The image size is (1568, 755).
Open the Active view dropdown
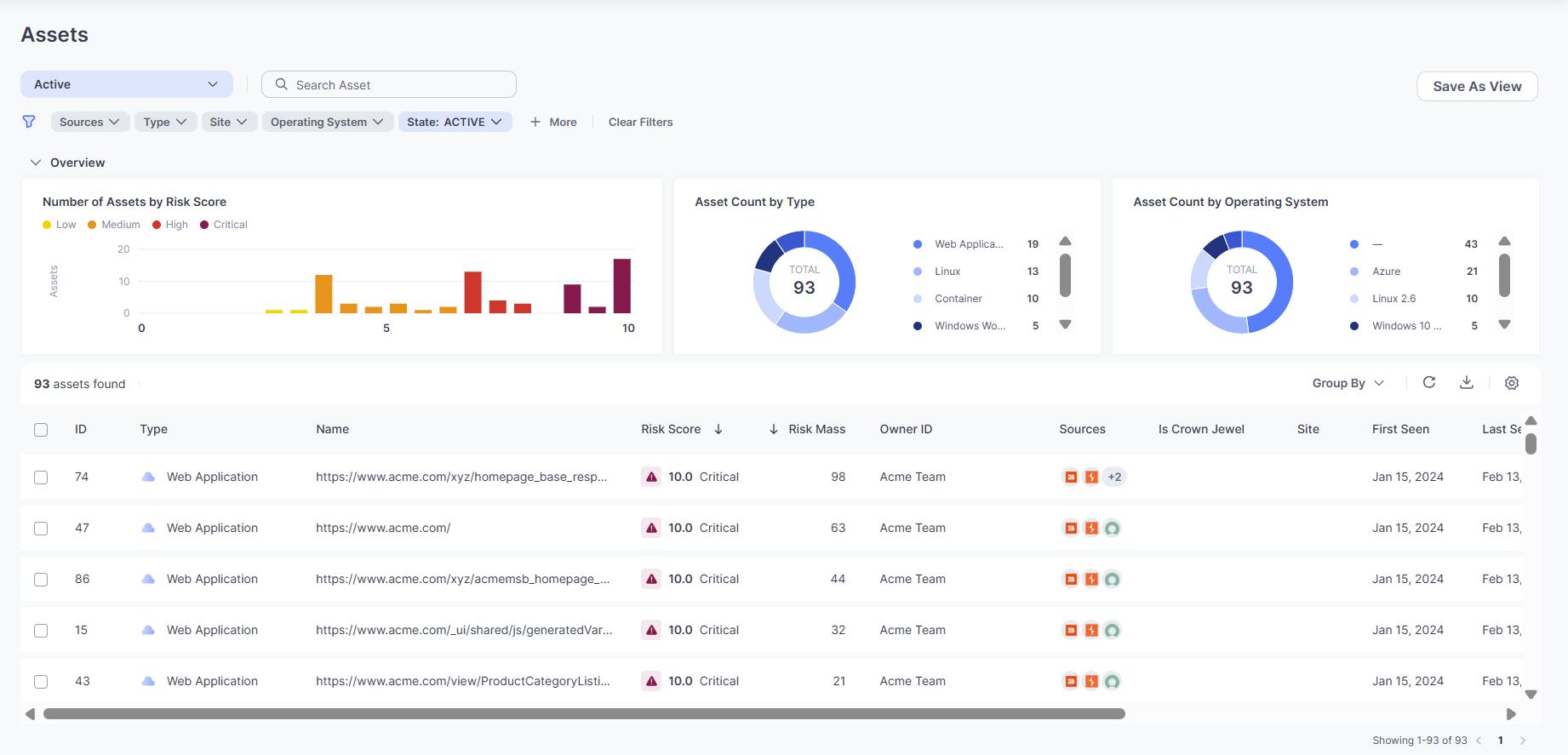127,84
